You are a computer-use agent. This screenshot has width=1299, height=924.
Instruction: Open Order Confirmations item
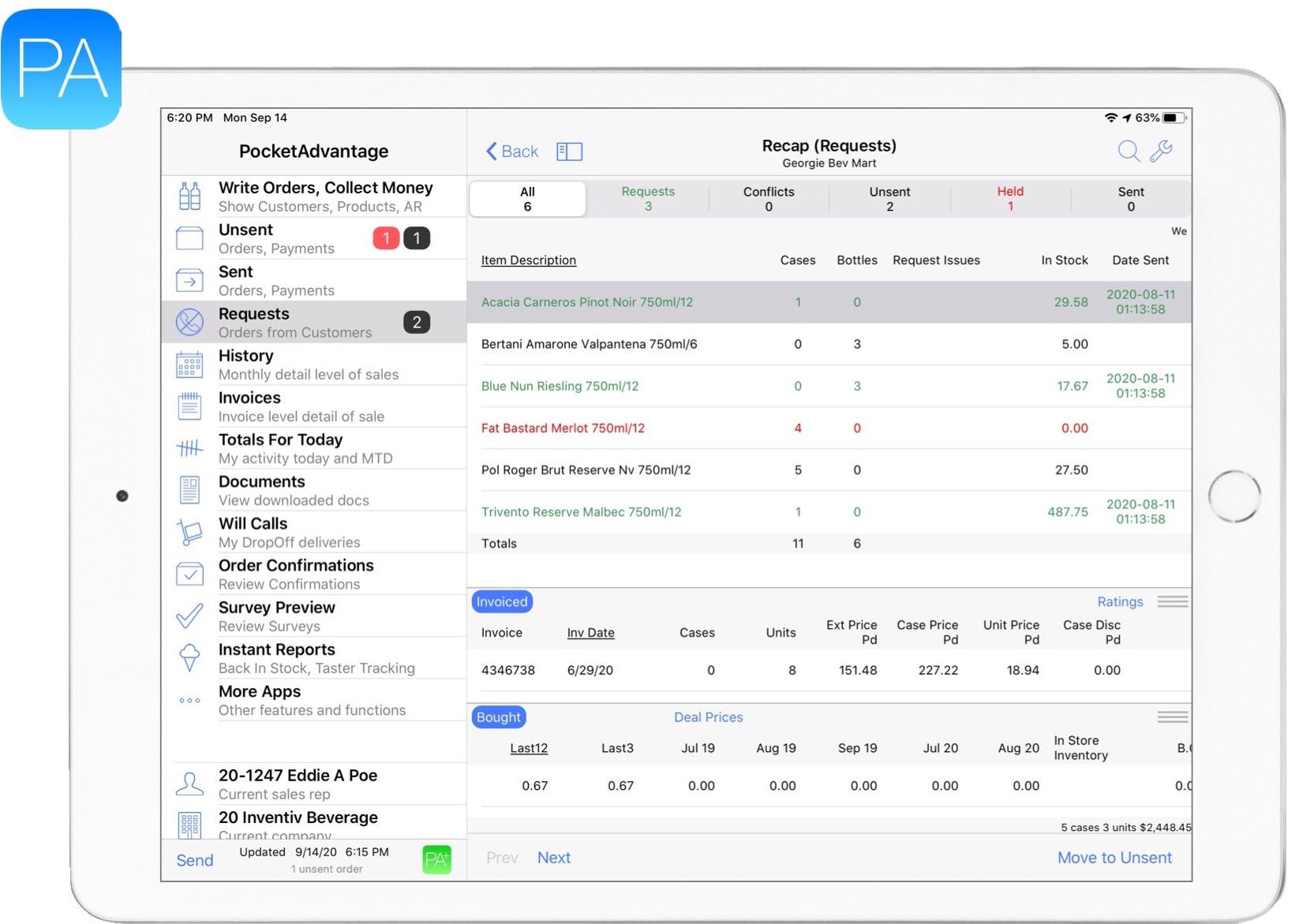(314, 574)
